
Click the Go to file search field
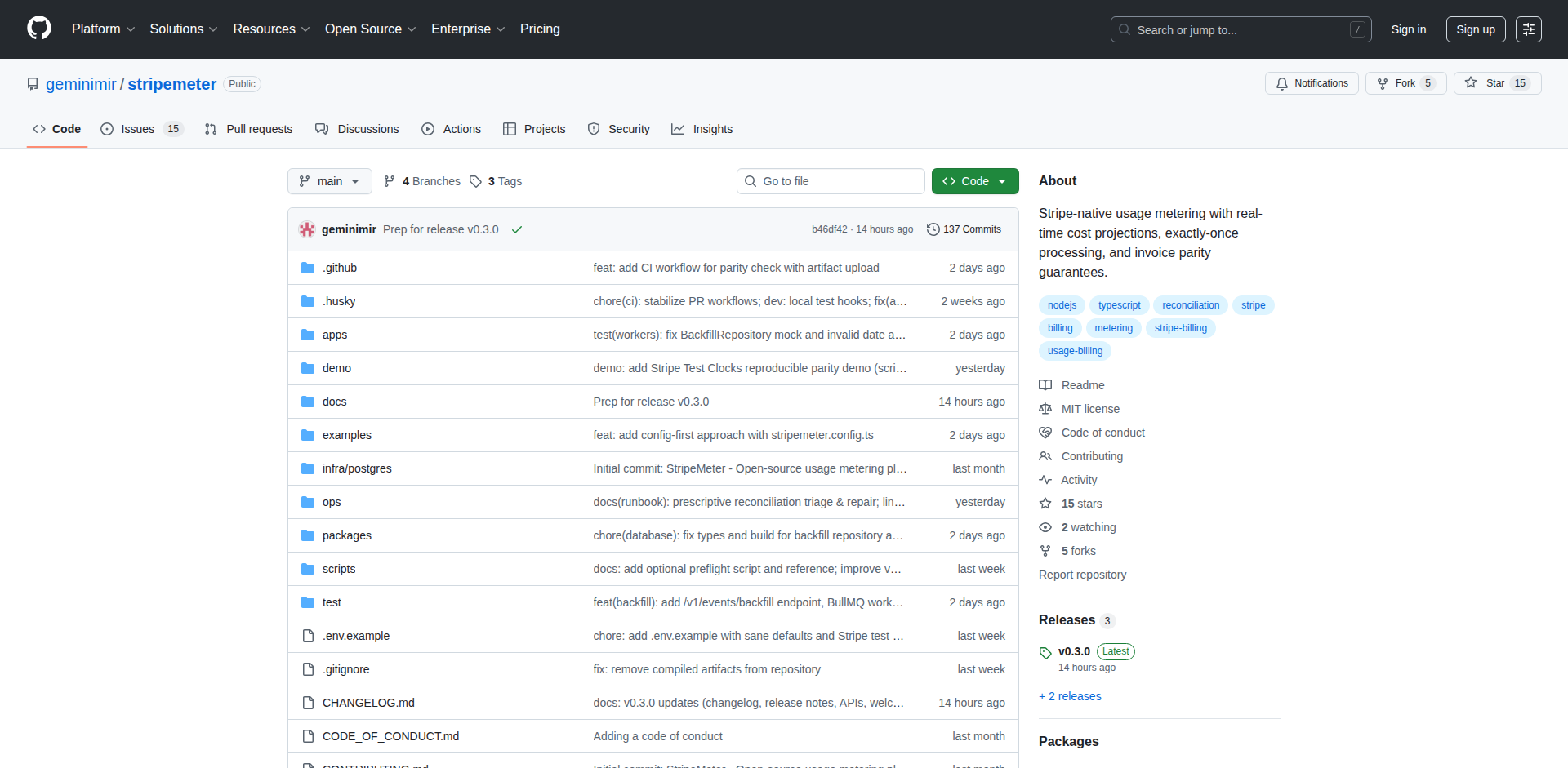[x=831, y=181]
